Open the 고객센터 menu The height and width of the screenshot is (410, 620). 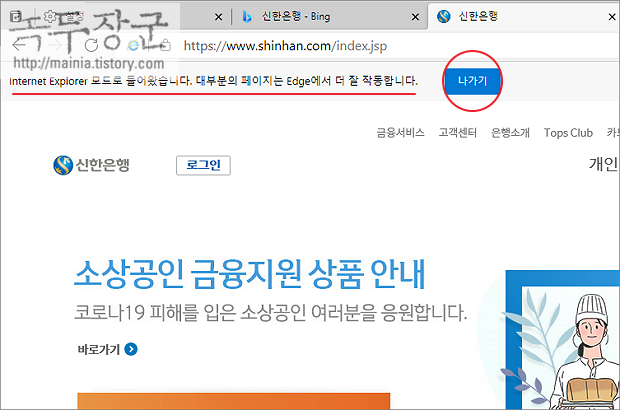tap(457, 133)
